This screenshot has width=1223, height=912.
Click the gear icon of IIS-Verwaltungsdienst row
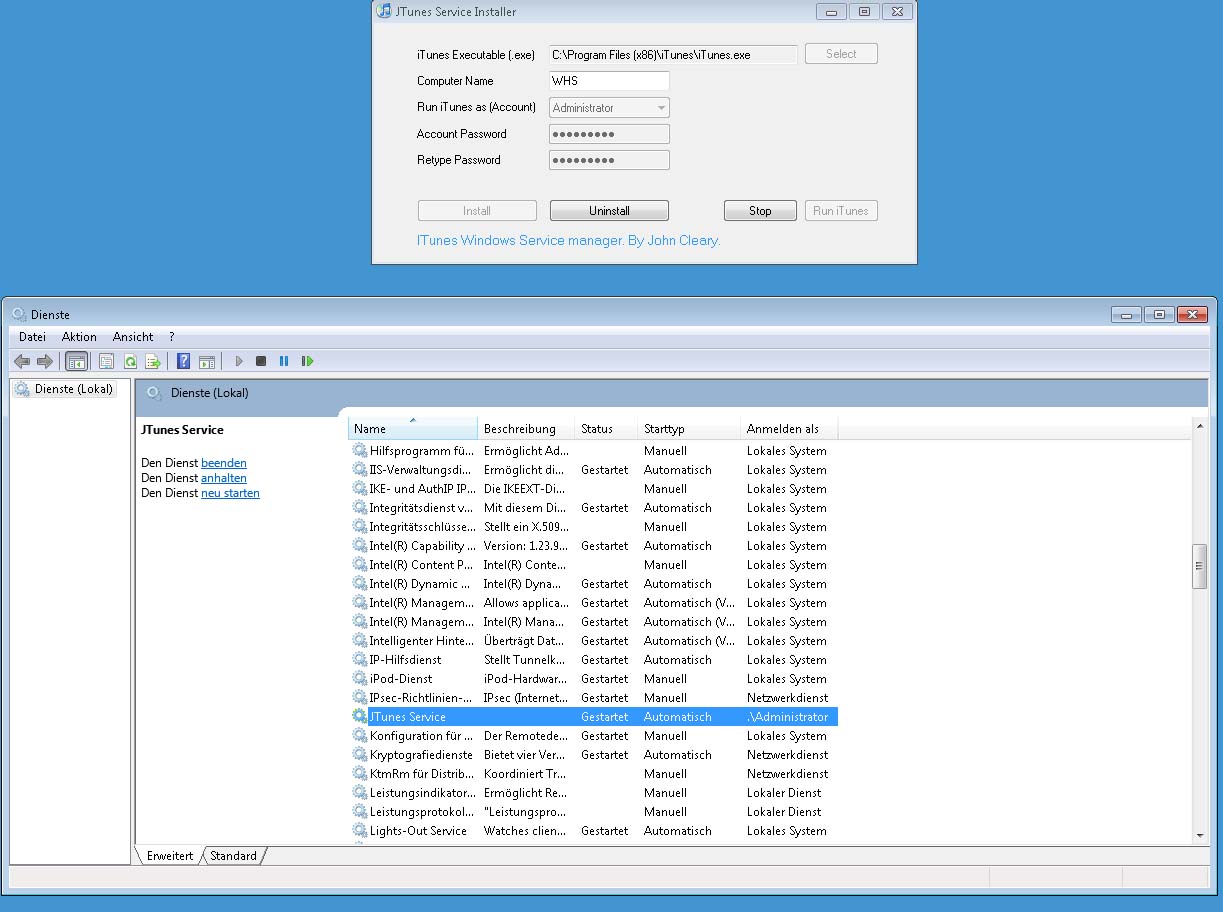(x=360, y=469)
